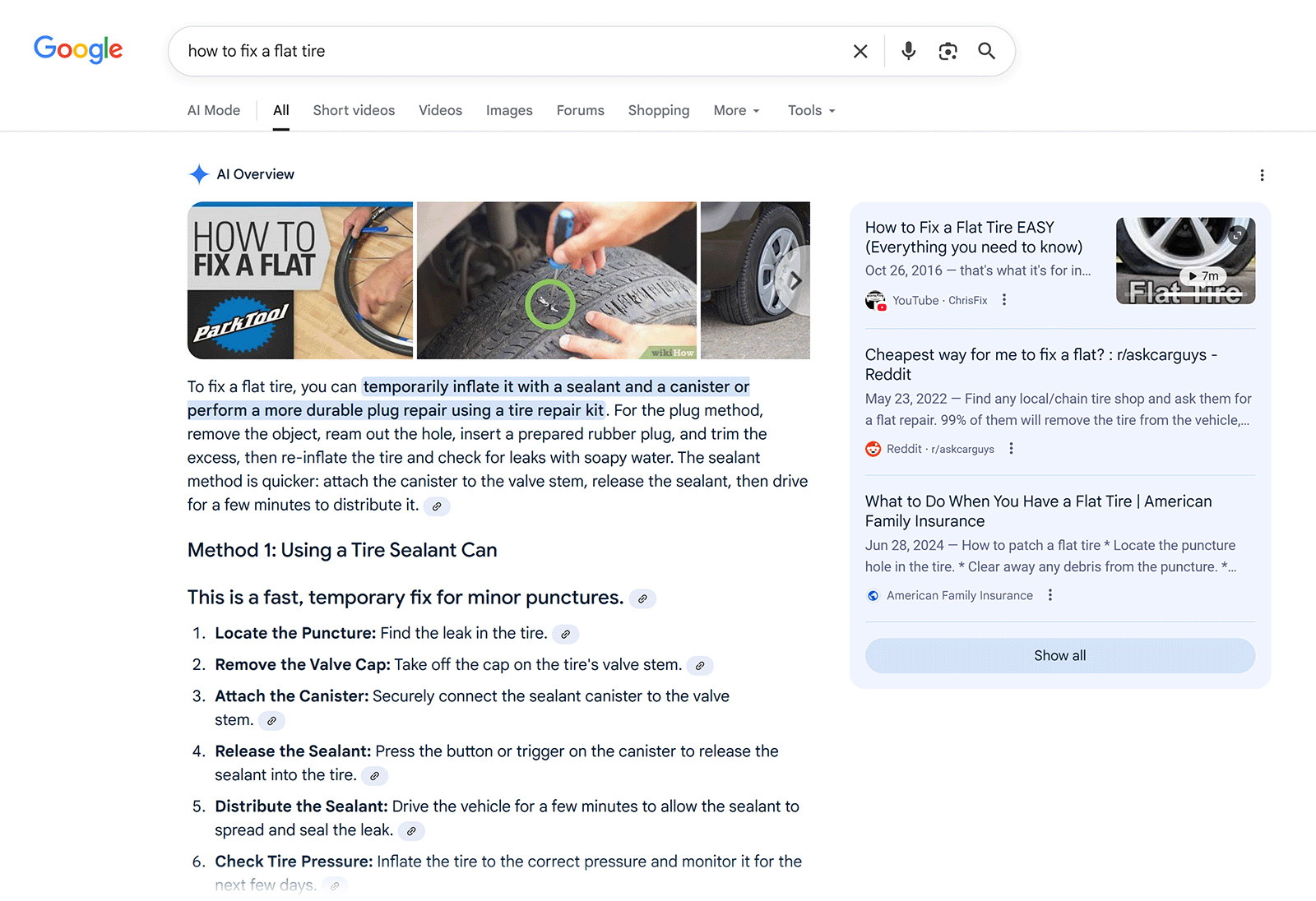Open options menu for the Reddit result
Viewport: 1316px width, 901px height.
[x=1011, y=448]
